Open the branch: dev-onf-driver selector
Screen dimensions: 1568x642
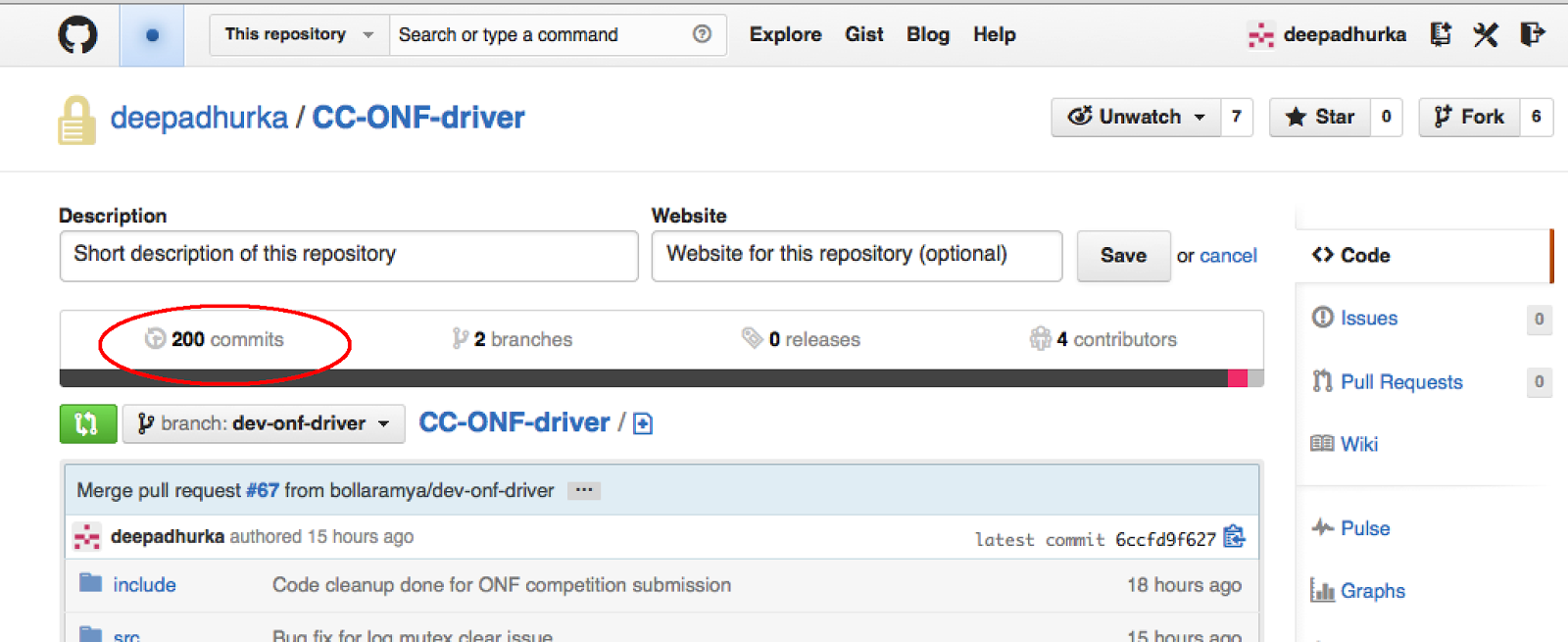tap(264, 423)
